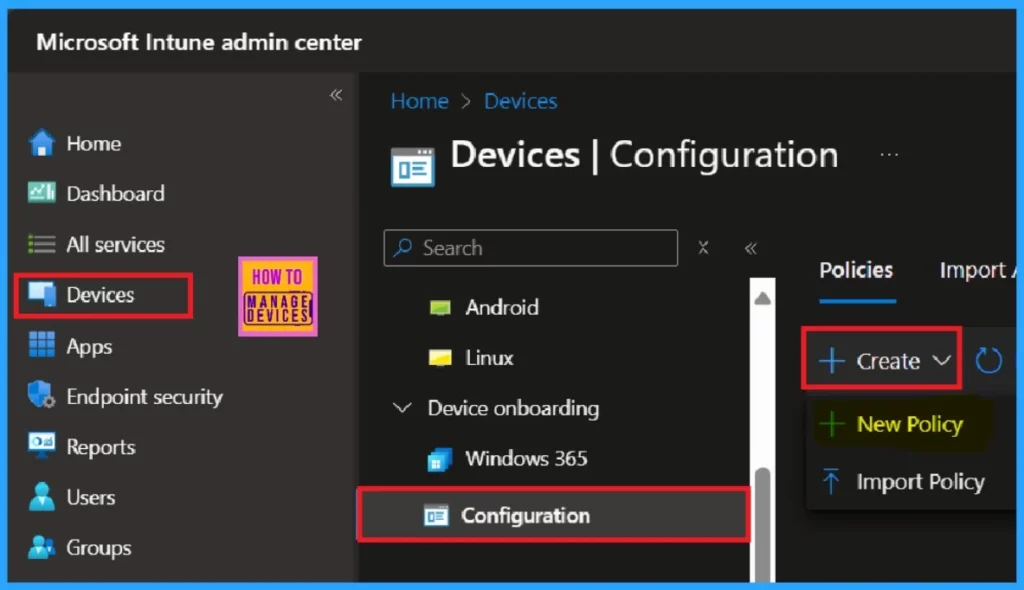Click the Devices | Configuration page title
The width and height of the screenshot is (1024, 590).
[x=644, y=156]
